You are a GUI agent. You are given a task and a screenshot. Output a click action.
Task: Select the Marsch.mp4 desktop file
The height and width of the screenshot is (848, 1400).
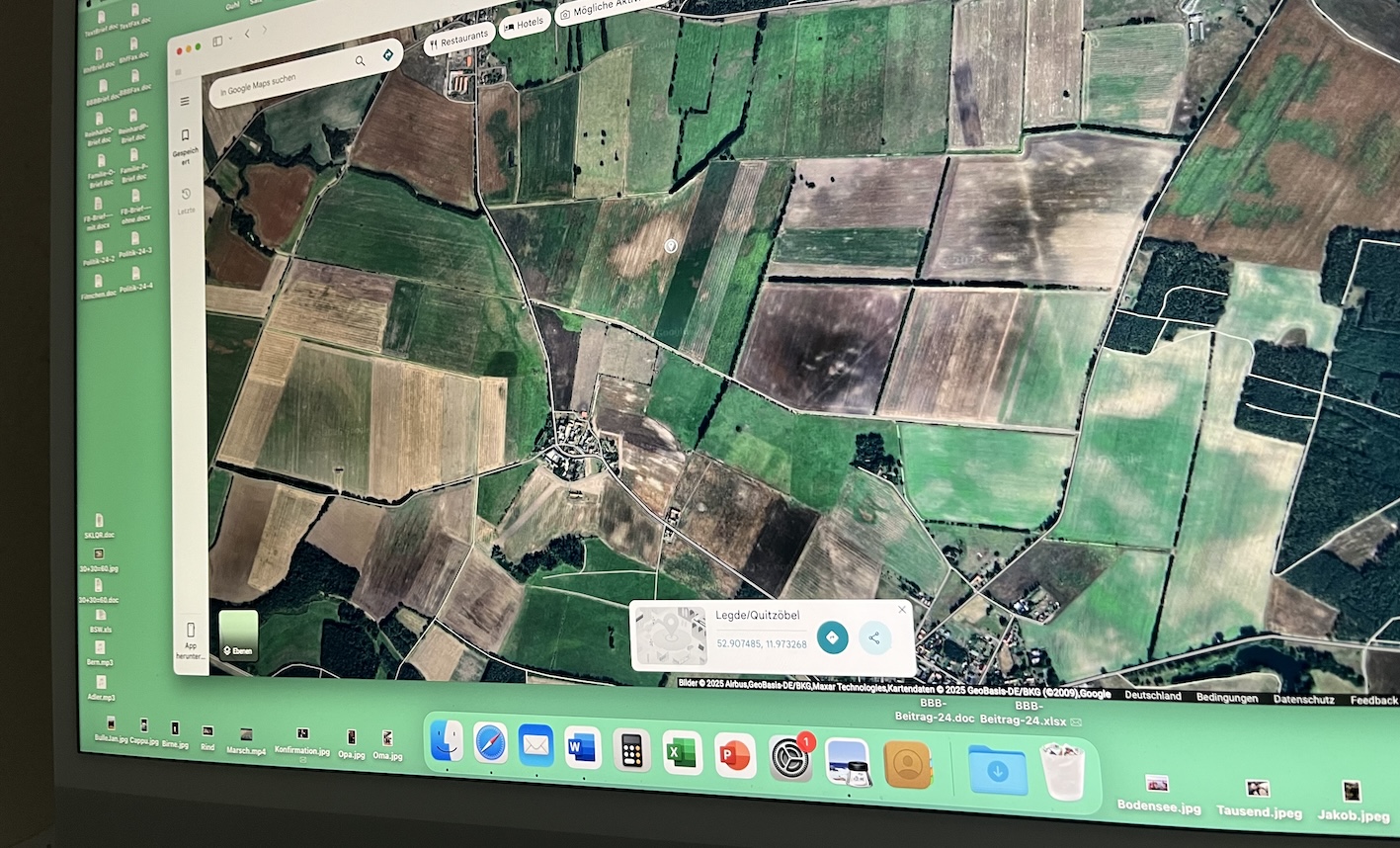(246, 741)
